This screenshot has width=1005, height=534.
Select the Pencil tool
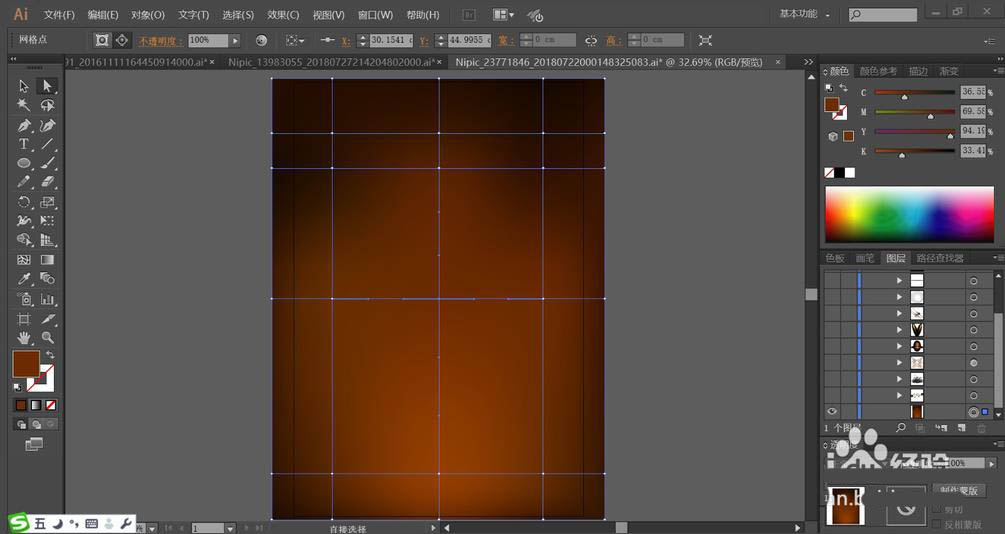click(24, 182)
